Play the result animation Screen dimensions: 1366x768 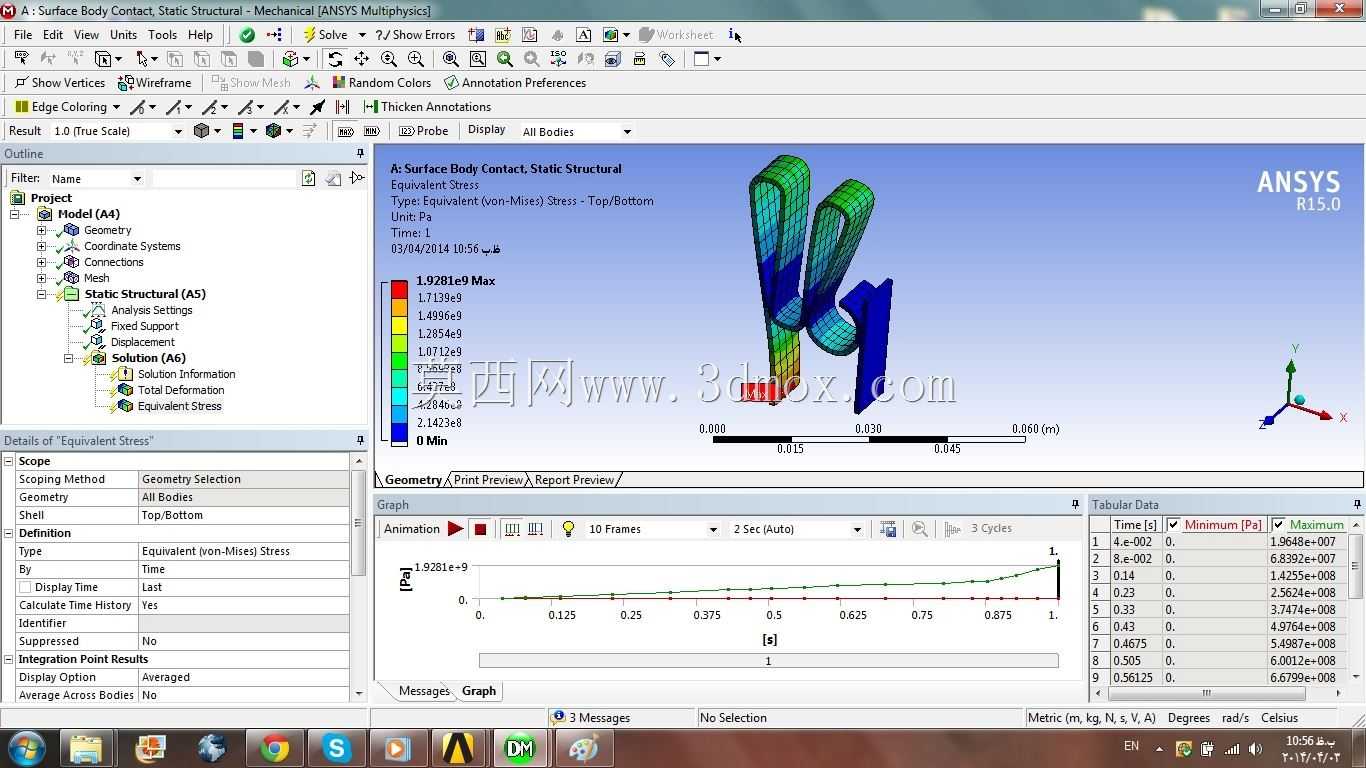pyautogui.click(x=455, y=529)
